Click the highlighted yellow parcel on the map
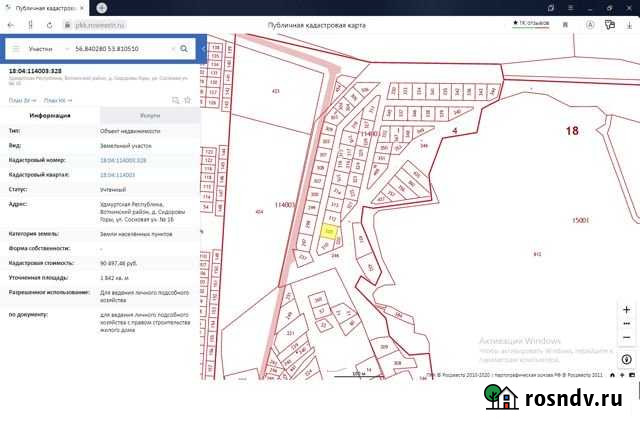Viewport: 640px width, 426px height. point(329,231)
